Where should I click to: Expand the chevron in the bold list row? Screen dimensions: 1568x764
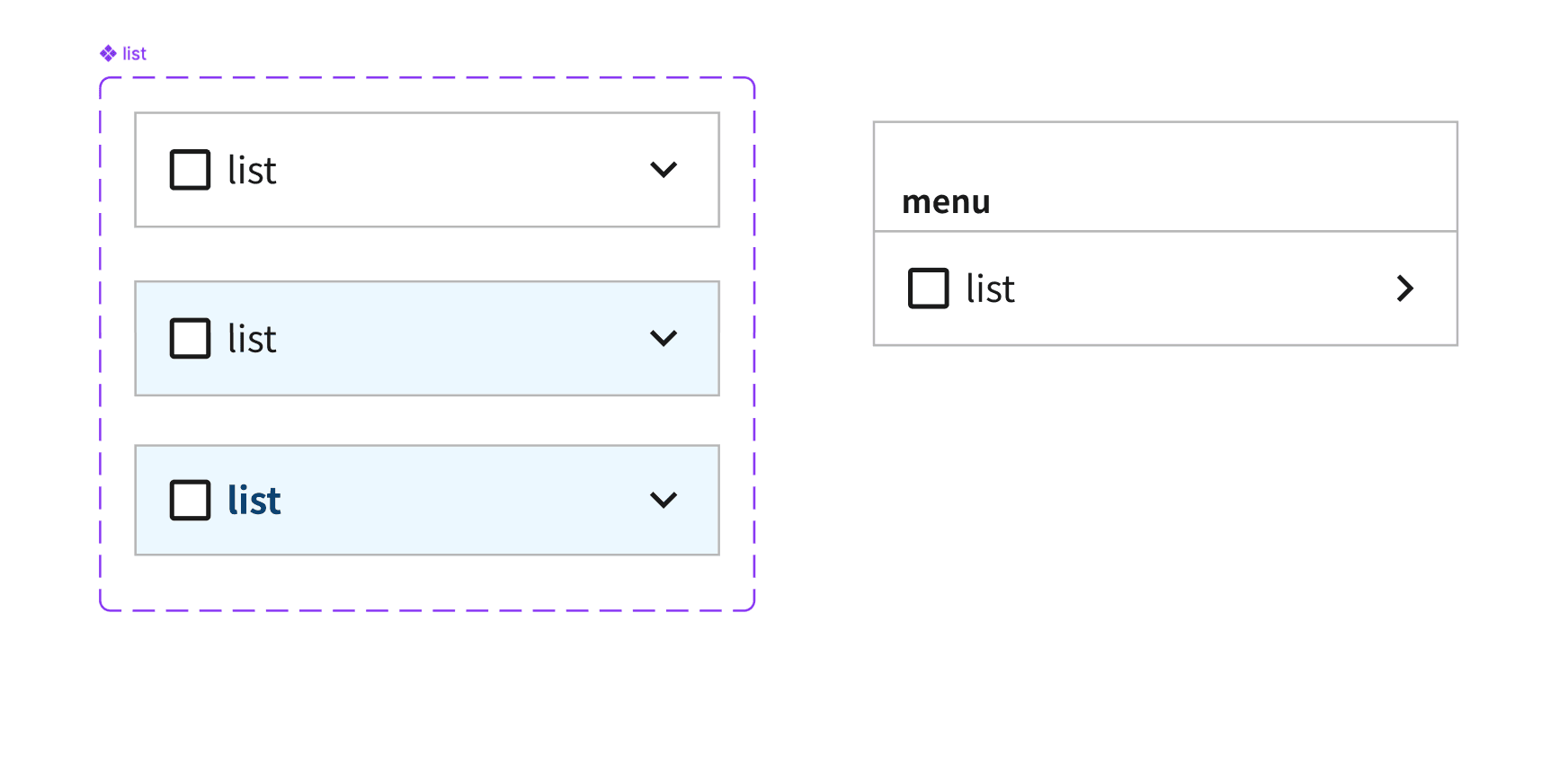click(x=664, y=501)
